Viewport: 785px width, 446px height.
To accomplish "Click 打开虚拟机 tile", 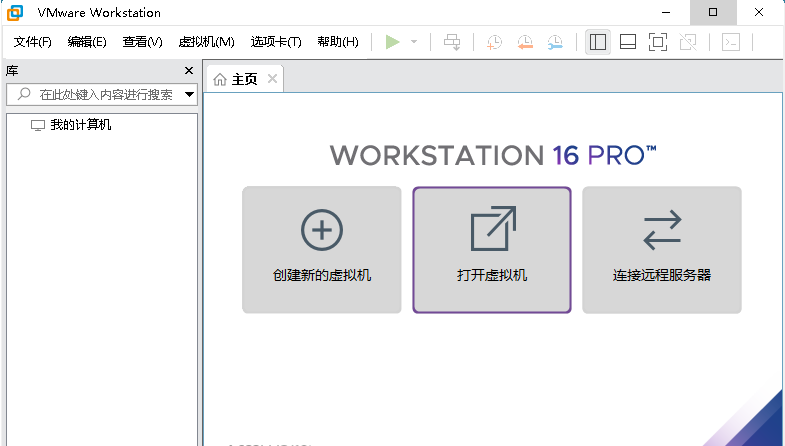I will click(492, 250).
